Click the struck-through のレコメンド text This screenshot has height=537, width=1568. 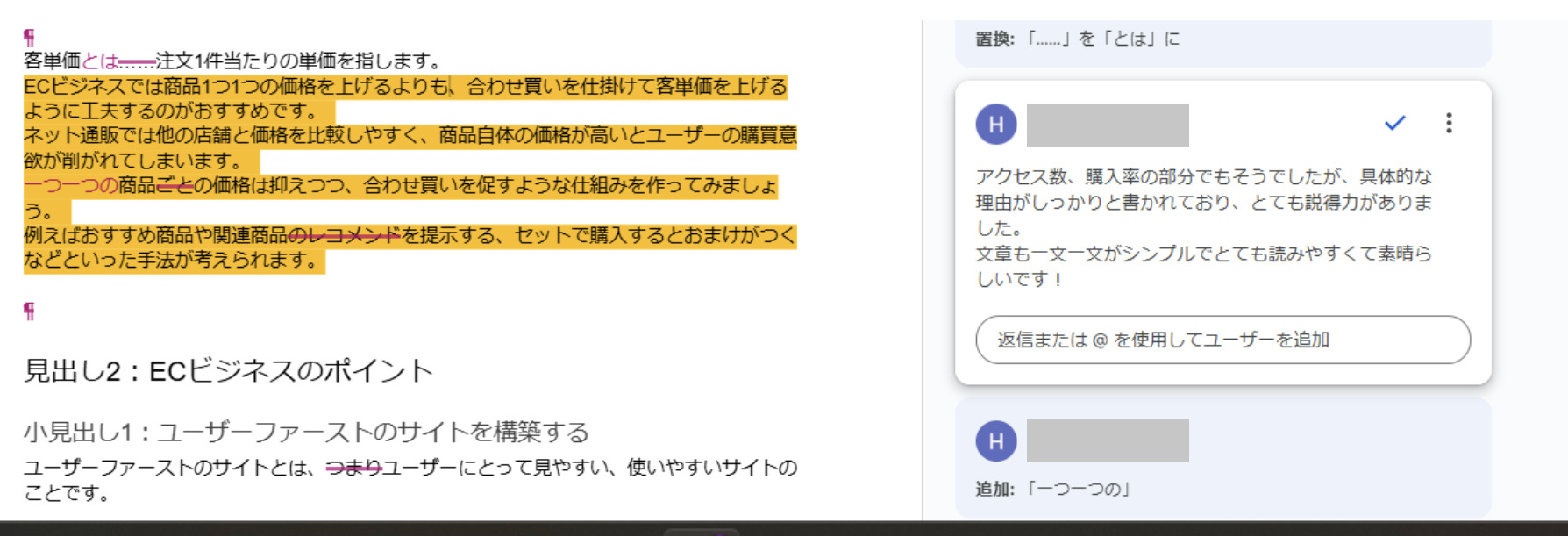click(x=344, y=235)
